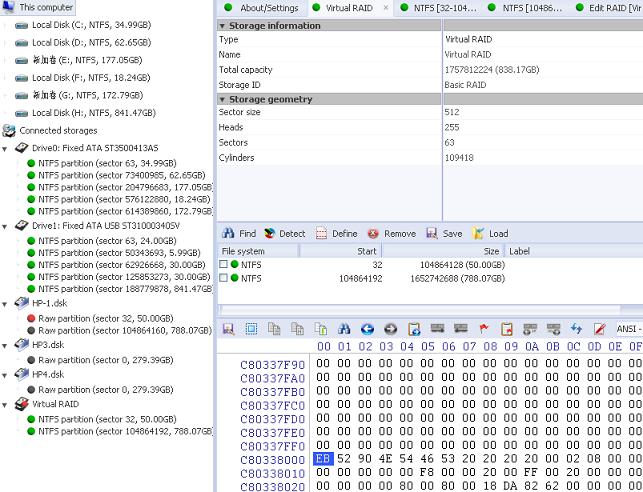Check the box for NTFS partition starting at 104864192

pos(223,278)
